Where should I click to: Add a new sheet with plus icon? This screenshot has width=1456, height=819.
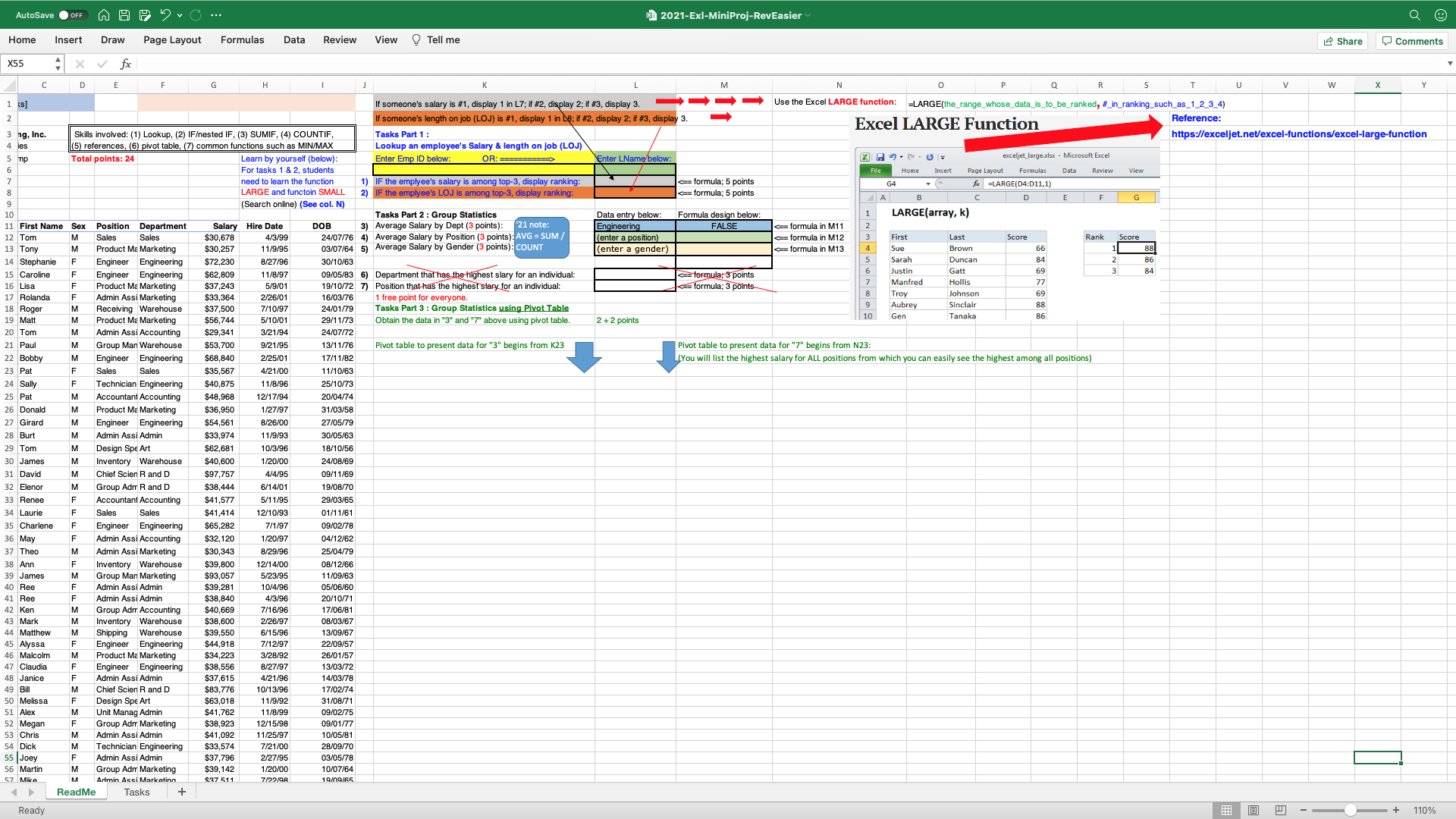tap(181, 792)
